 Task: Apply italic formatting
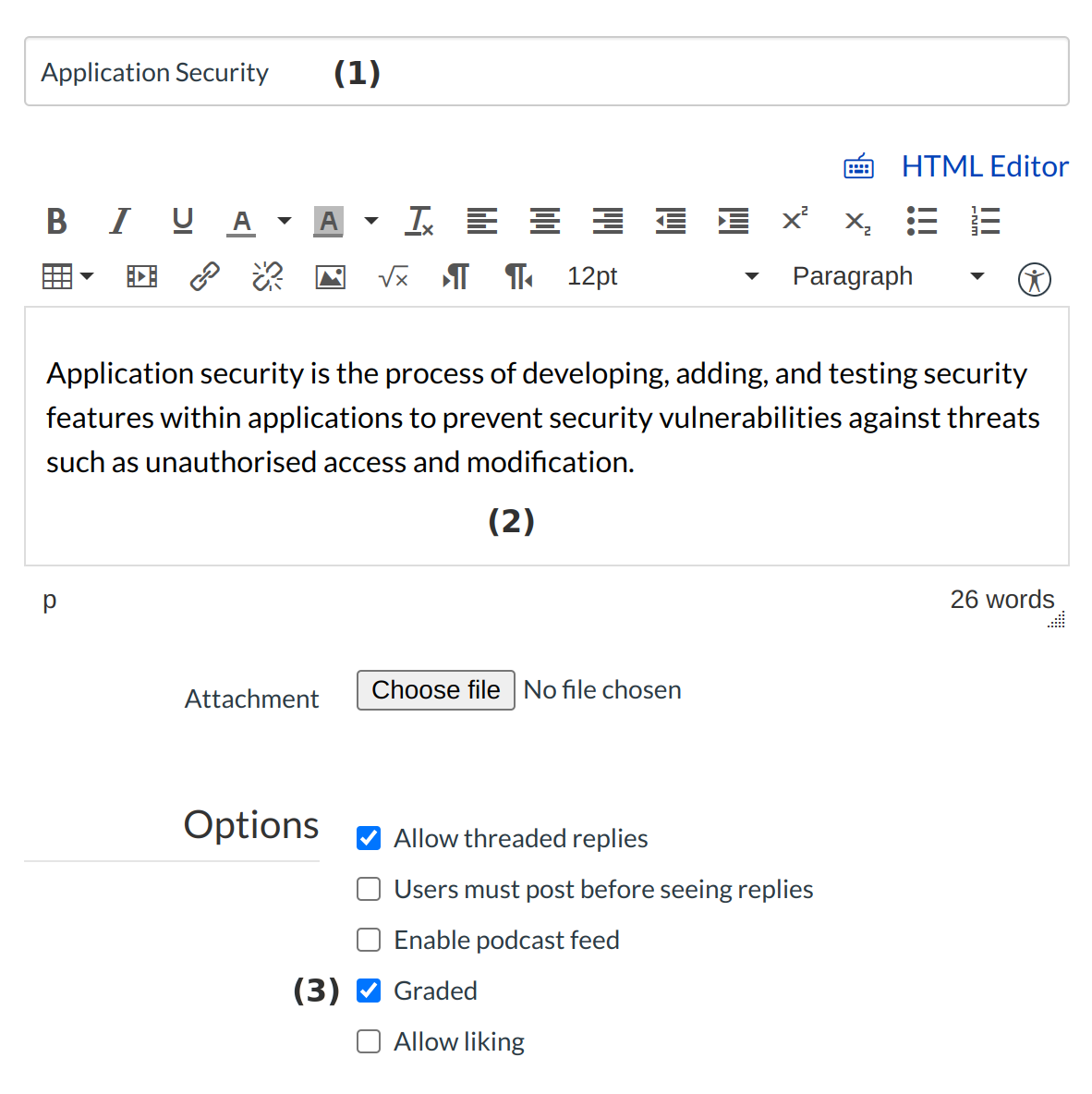120,221
